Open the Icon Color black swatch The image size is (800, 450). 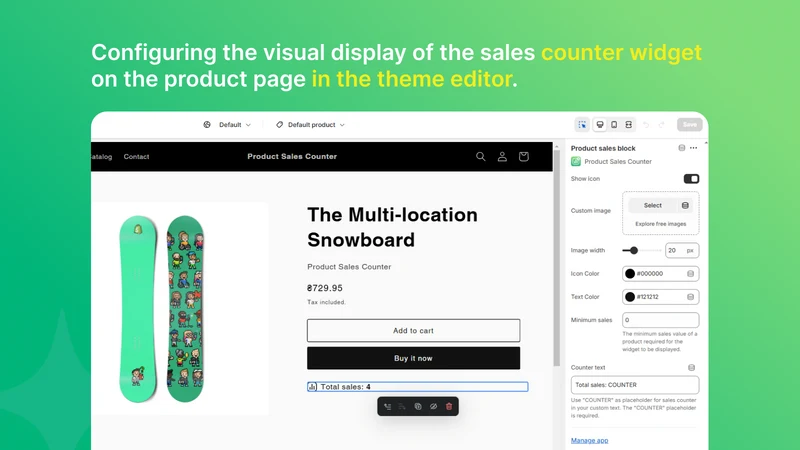coord(630,273)
